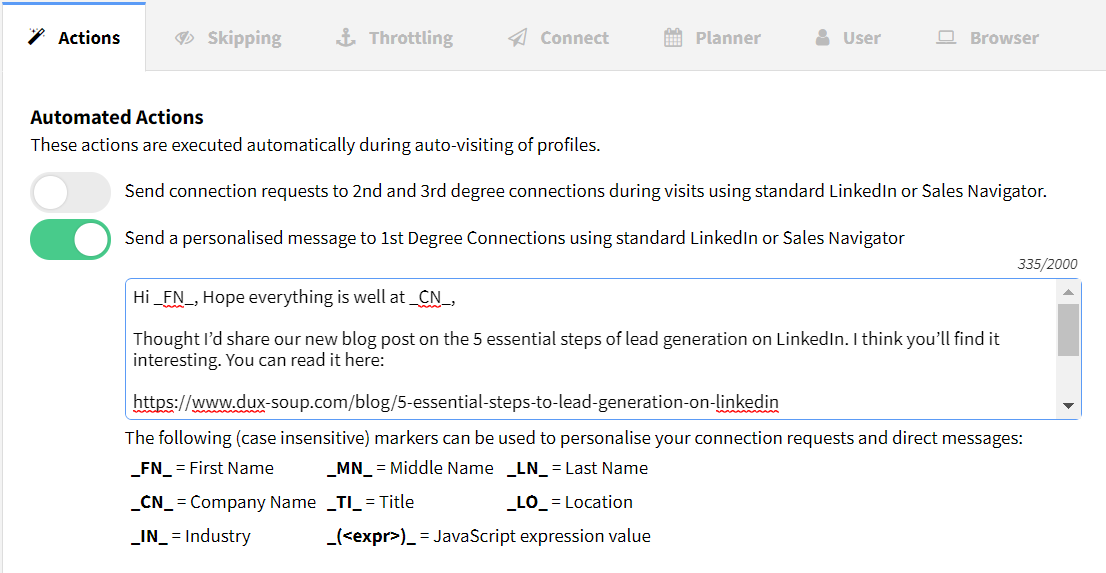Click the message textarea scrollbar thumb
Image resolution: width=1106 pixels, height=573 pixels.
1068,330
